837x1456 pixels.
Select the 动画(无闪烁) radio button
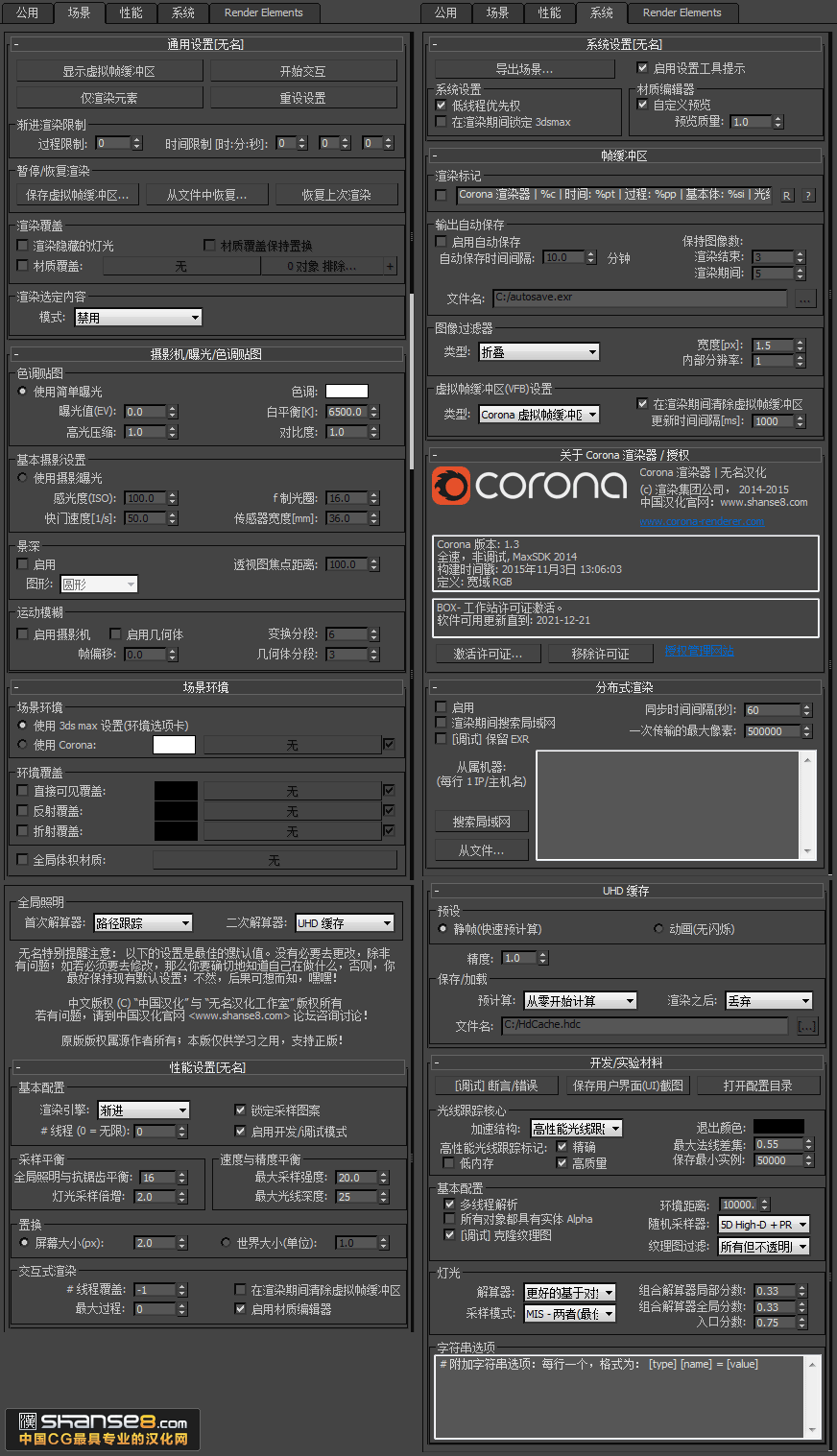click(658, 929)
